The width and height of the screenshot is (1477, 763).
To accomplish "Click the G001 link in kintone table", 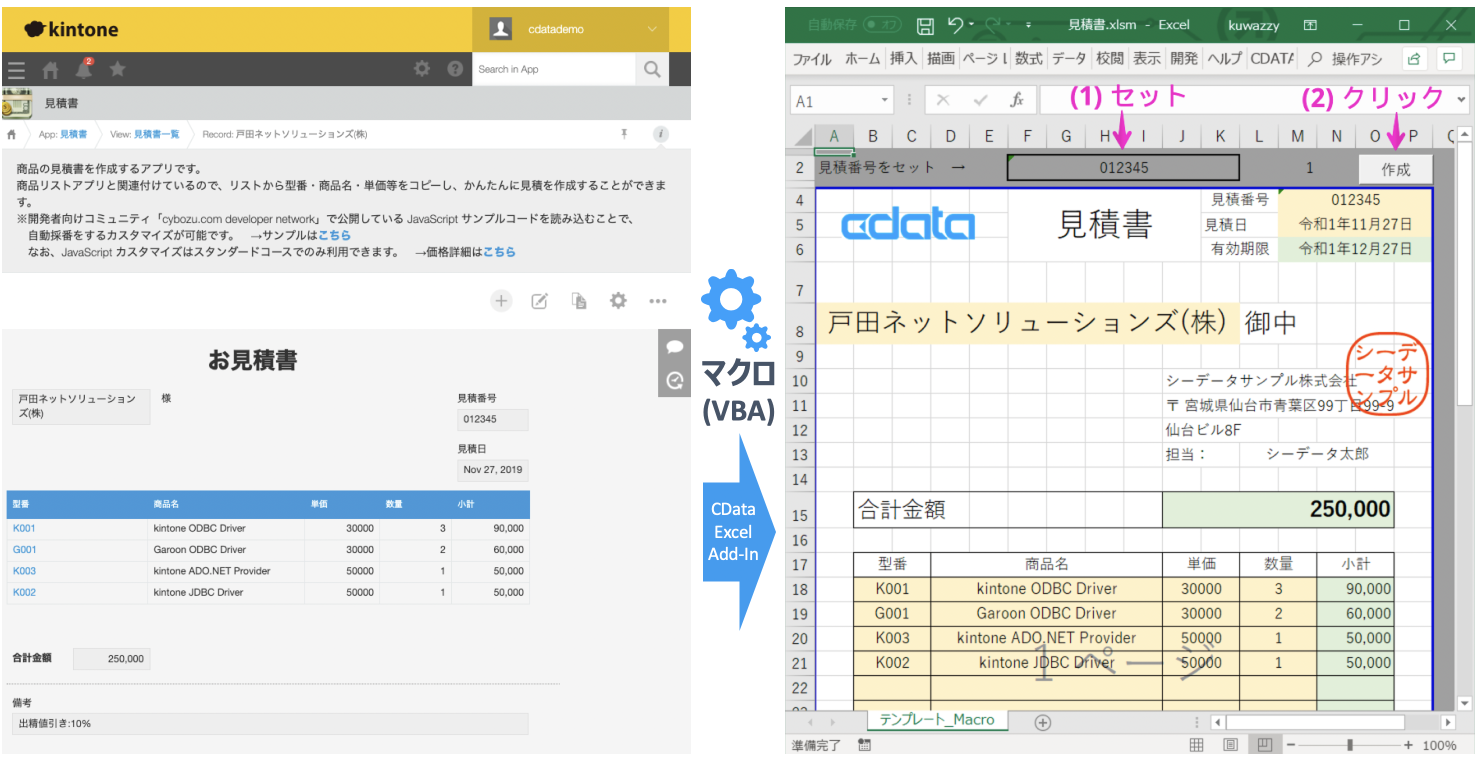I will (25, 549).
